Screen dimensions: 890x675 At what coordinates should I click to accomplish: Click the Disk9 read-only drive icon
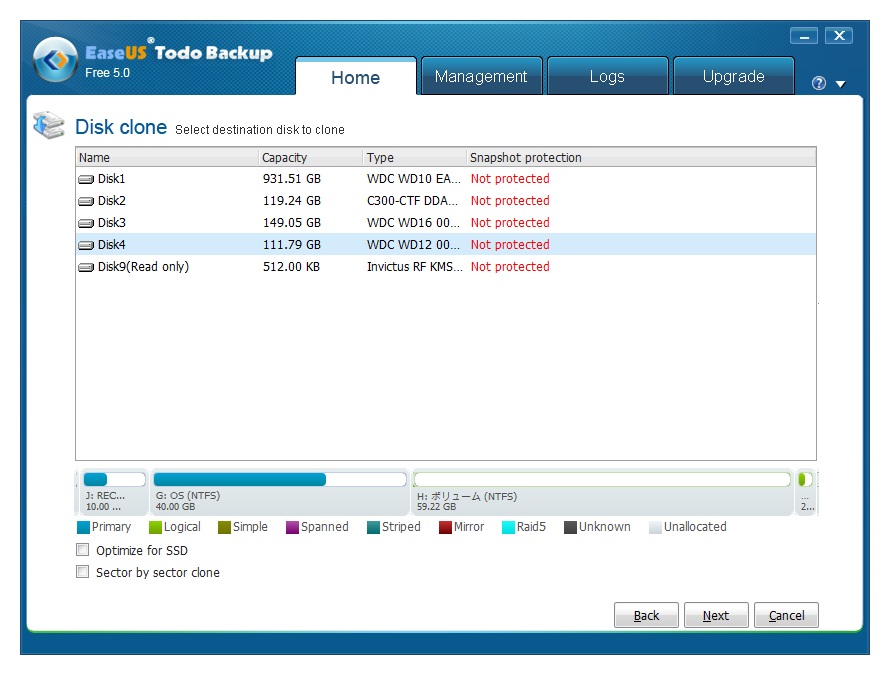click(x=86, y=267)
